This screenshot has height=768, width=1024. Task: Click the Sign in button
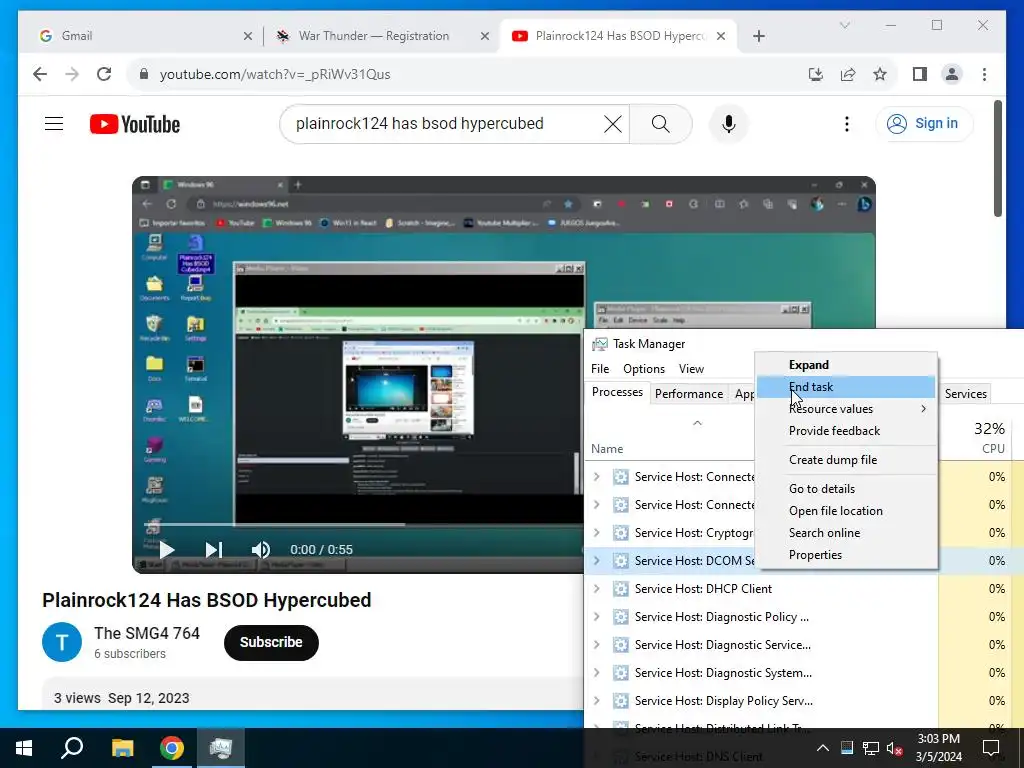923,123
